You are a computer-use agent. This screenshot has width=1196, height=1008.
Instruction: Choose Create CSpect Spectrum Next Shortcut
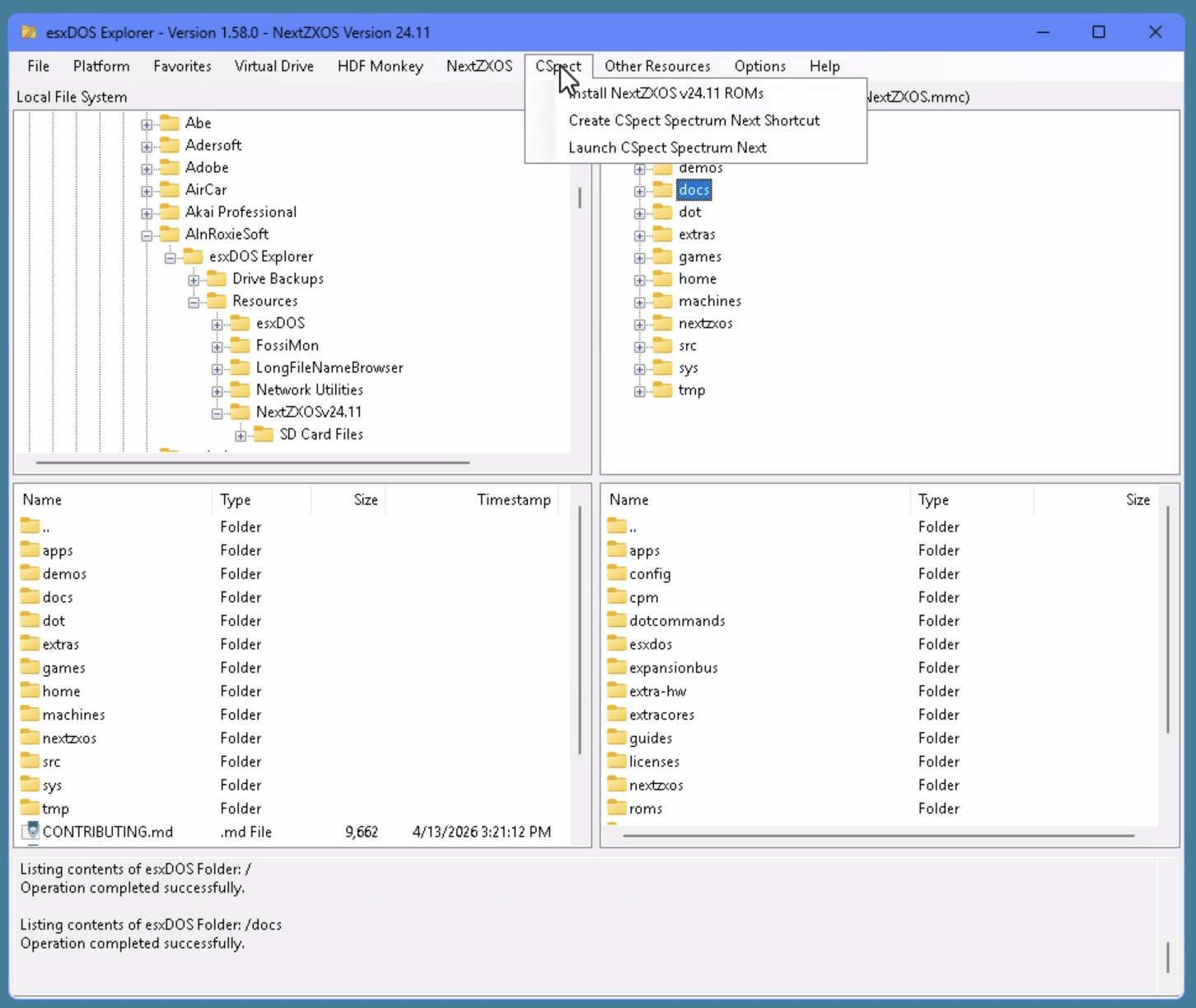(696, 120)
